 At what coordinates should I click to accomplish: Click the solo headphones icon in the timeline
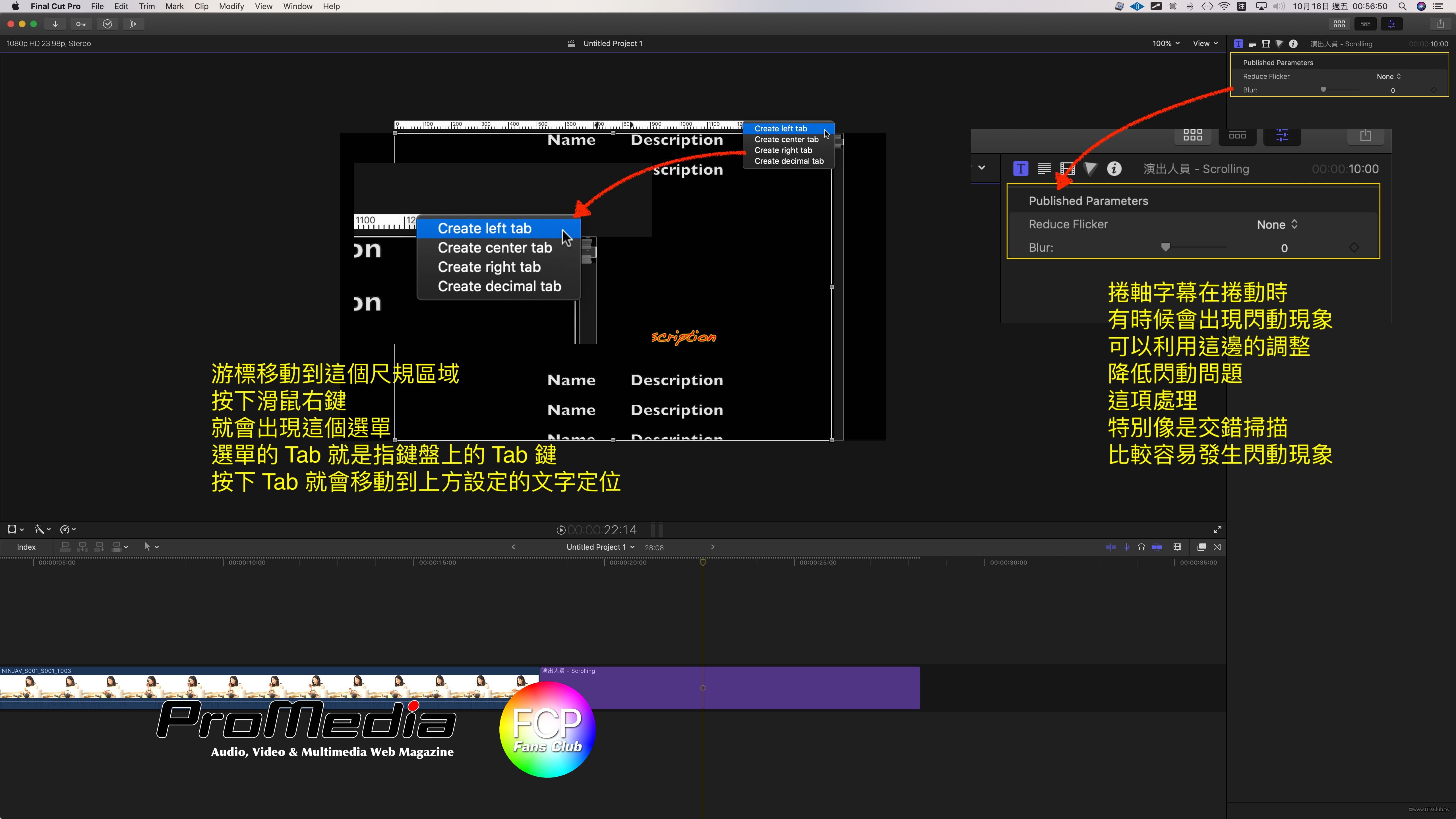[1142, 547]
